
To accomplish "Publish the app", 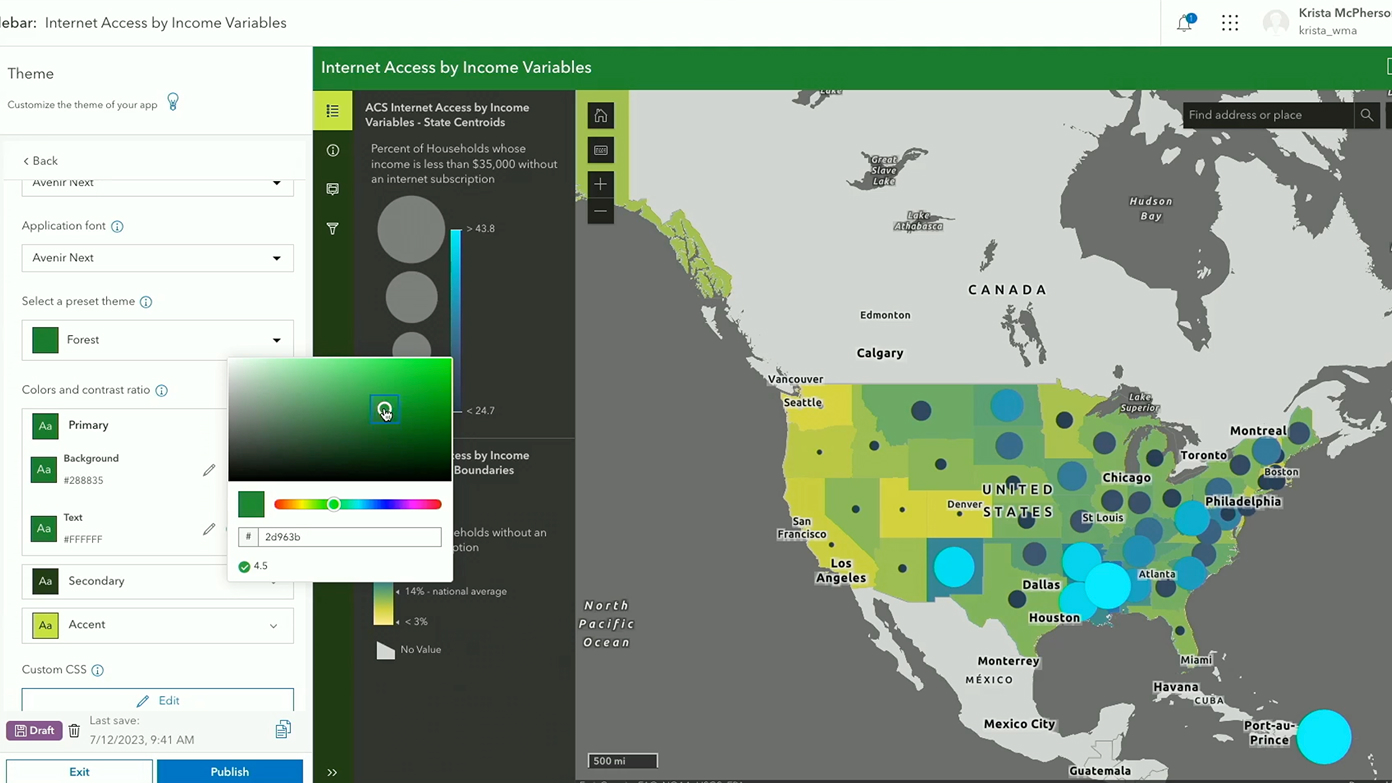I will (x=230, y=772).
